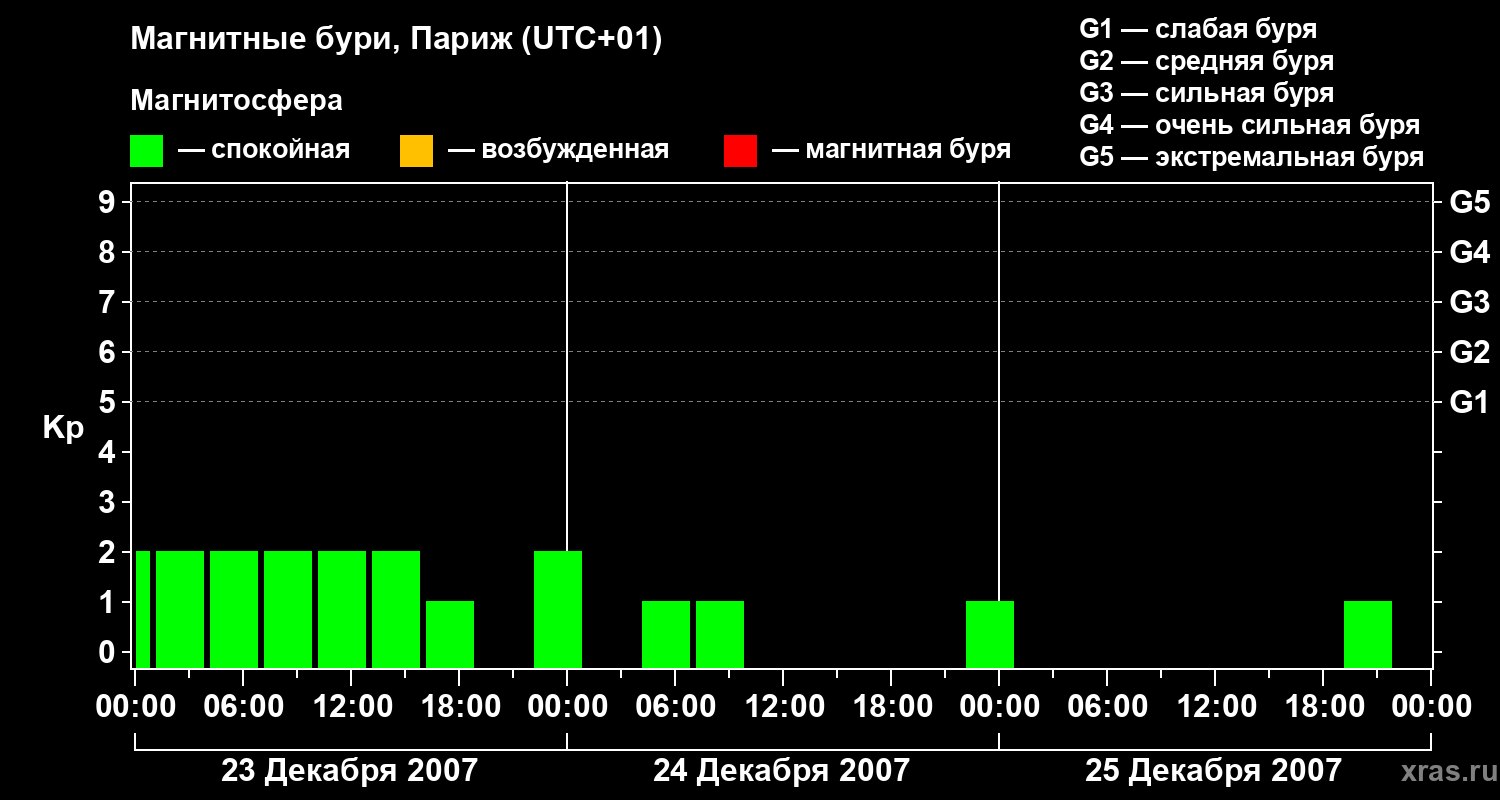Click the '12:00' time label for 24 December
The image size is (1500, 800).
tap(783, 707)
